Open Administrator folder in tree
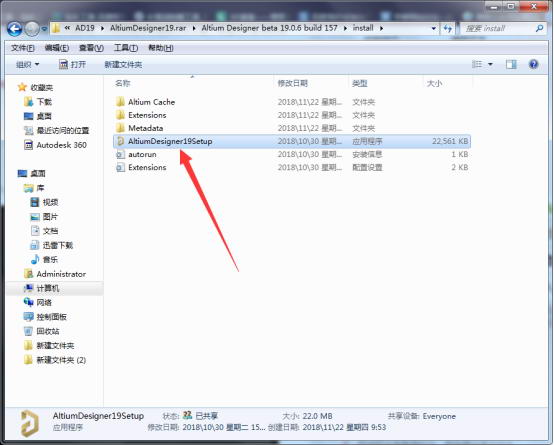 [x=55, y=274]
